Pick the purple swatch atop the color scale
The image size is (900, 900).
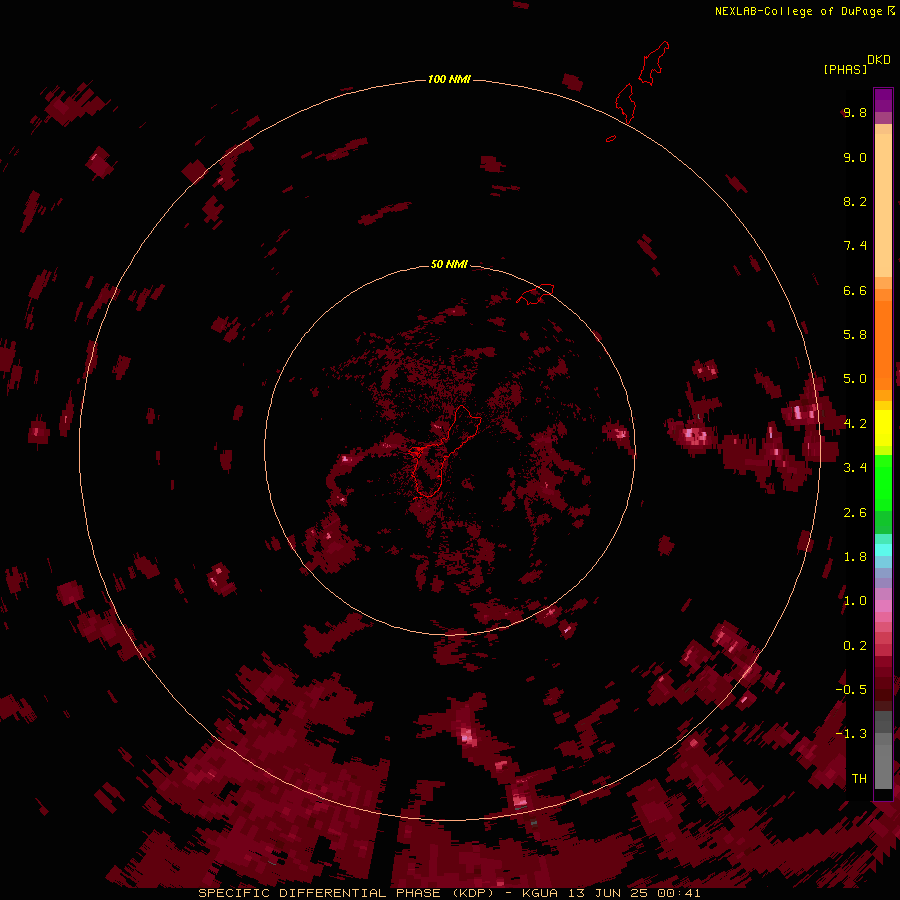coord(883,100)
